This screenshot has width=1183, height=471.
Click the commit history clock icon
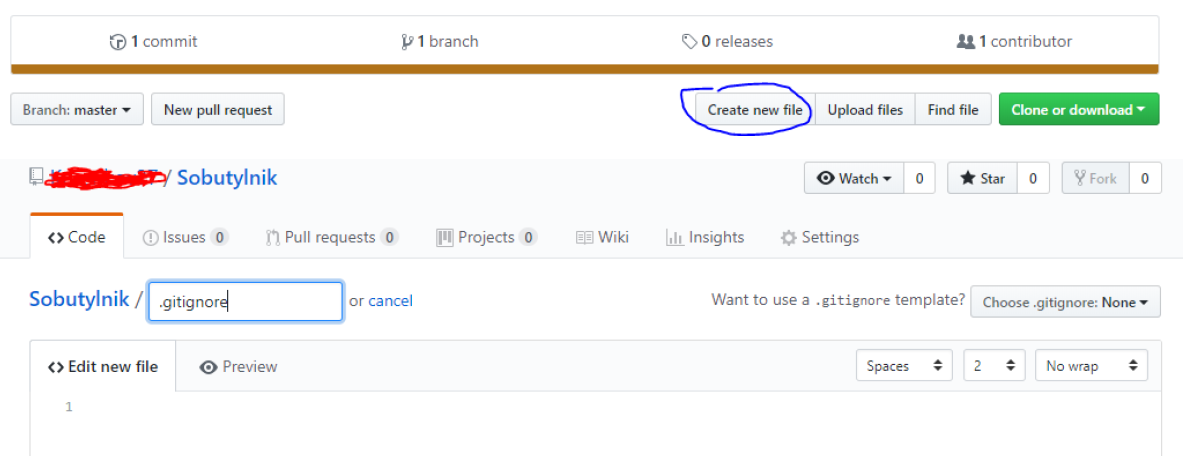tap(118, 42)
